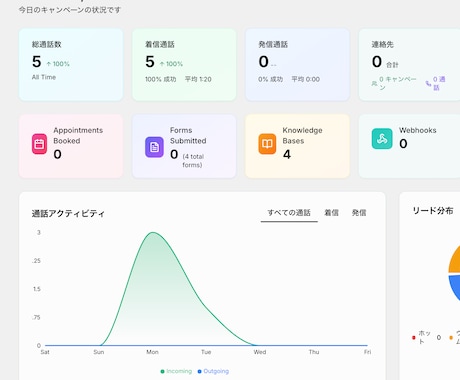This screenshot has width=460, height=380.
Task: Click the Webhooks label
Action: tap(418, 130)
